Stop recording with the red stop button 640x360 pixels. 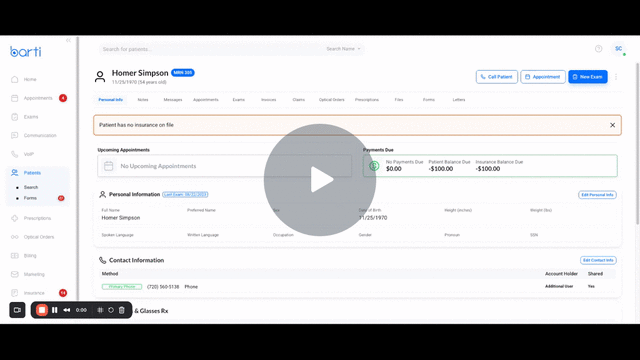point(42,310)
